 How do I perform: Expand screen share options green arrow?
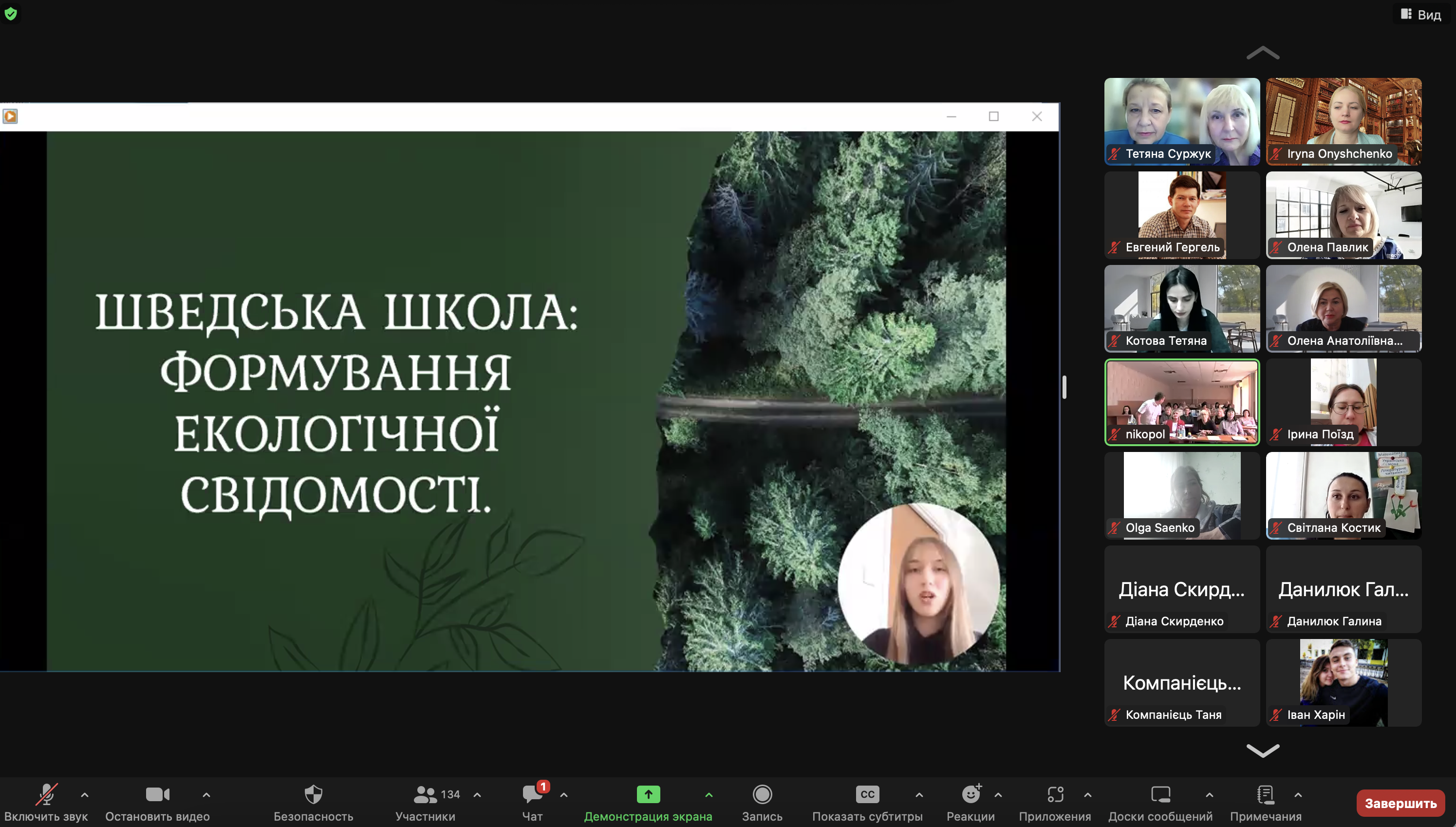[x=709, y=795]
